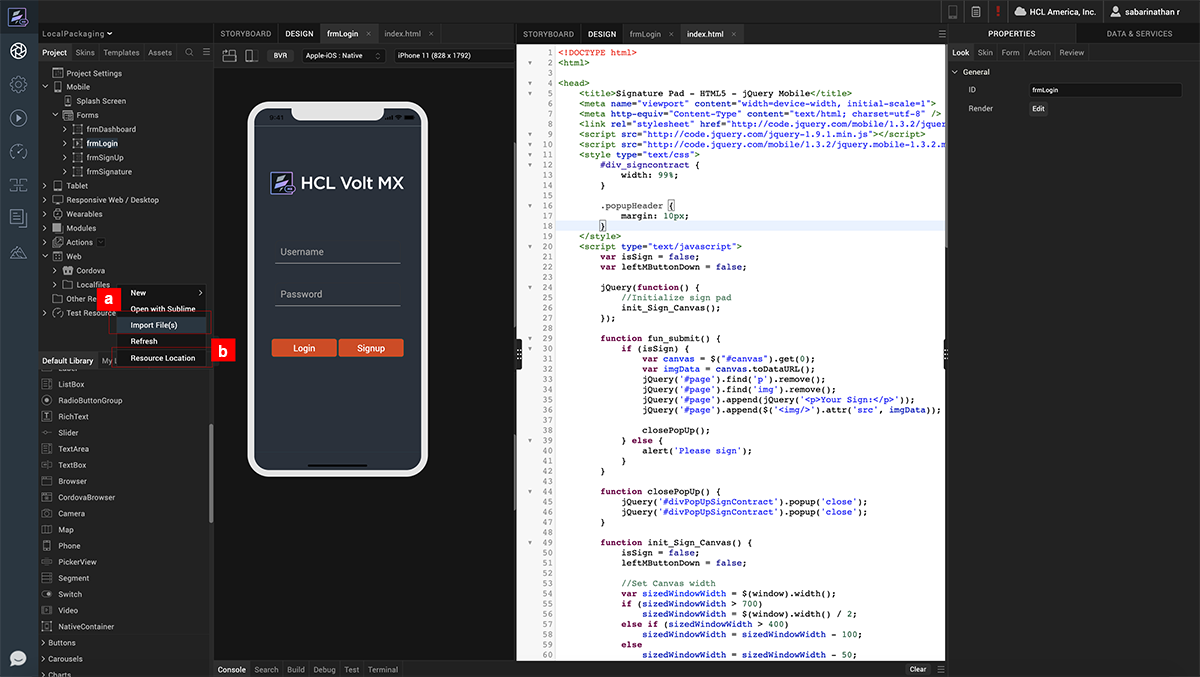Screen dimensions: 1200x677
Task: Click the speedometer icon in left sidebar
Action: 18,151
